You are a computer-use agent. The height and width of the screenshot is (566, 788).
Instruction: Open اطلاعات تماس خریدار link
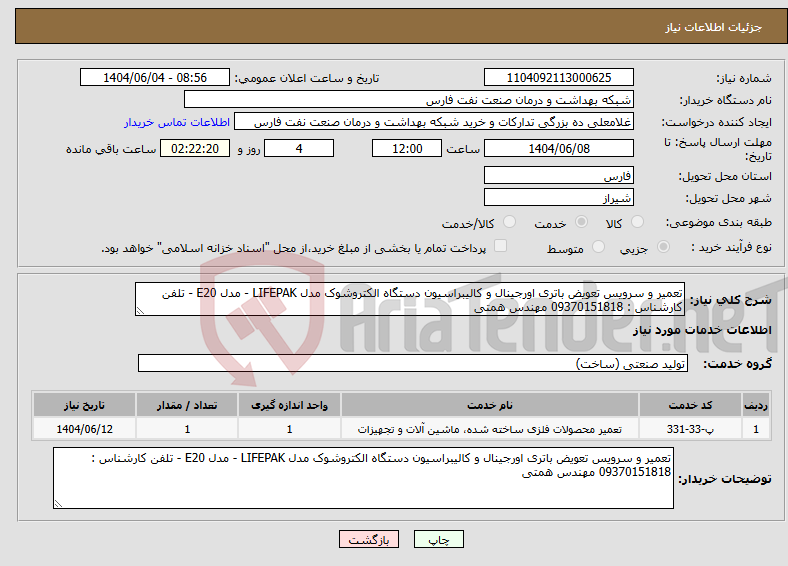pos(177,122)
